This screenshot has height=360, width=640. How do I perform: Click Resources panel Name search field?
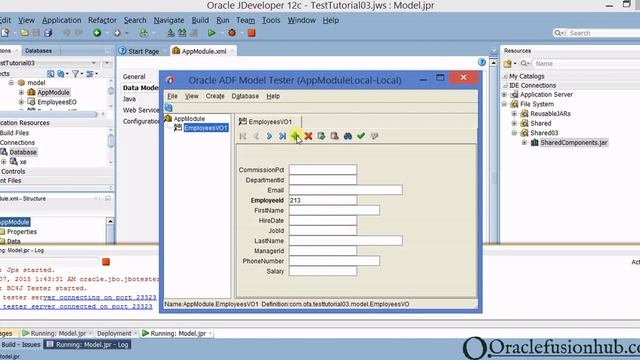pyautogui.click(x=586, y=64)
